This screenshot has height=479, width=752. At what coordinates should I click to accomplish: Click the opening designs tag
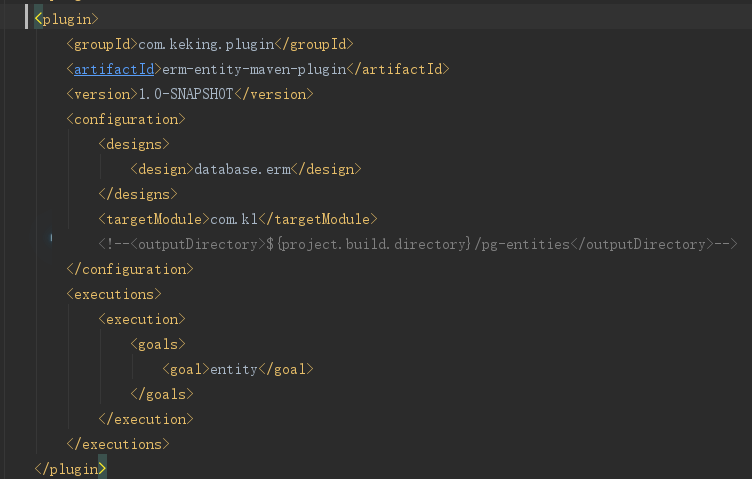pos(134,144)
